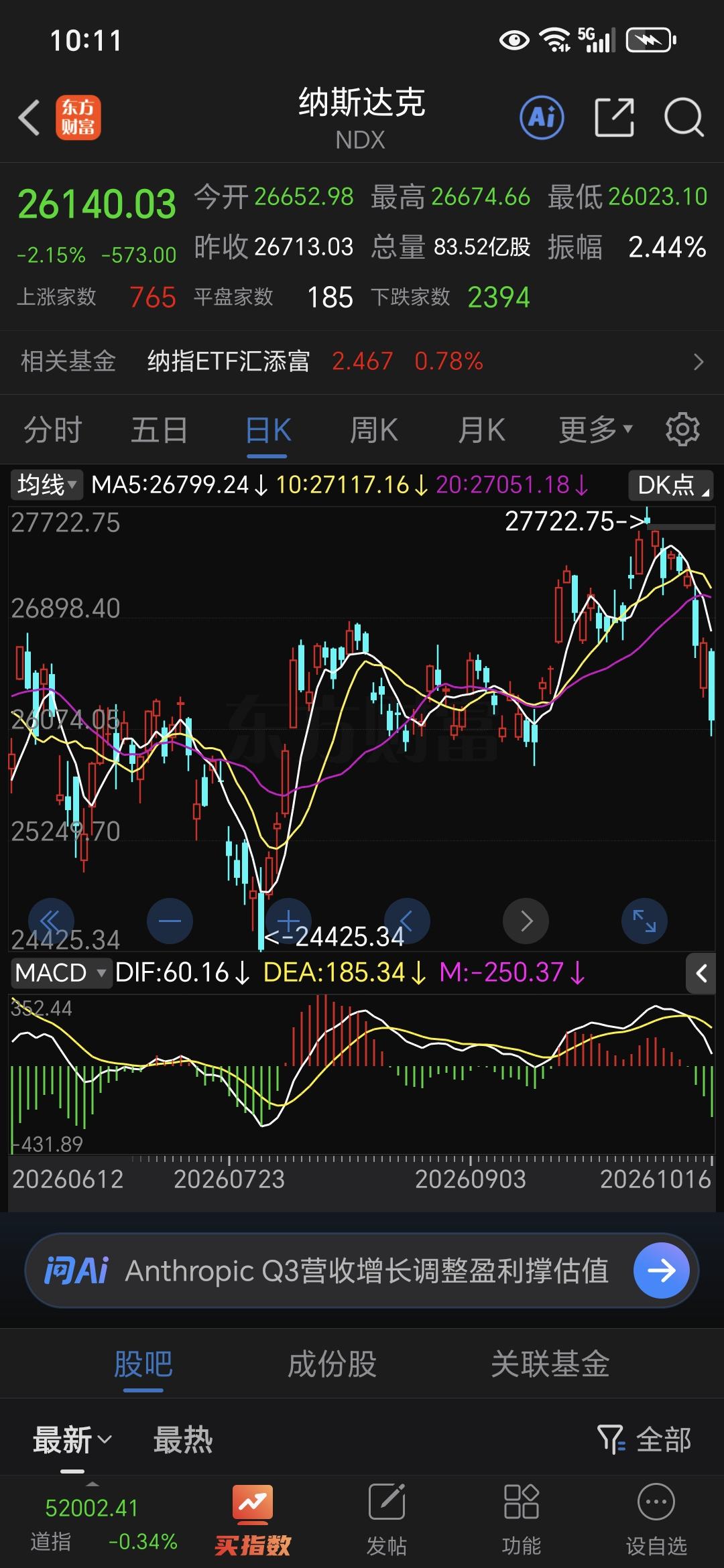Zoom out chart with minus icon
Viewport: 724px width, 1568px height.
[x=170, y=921]
